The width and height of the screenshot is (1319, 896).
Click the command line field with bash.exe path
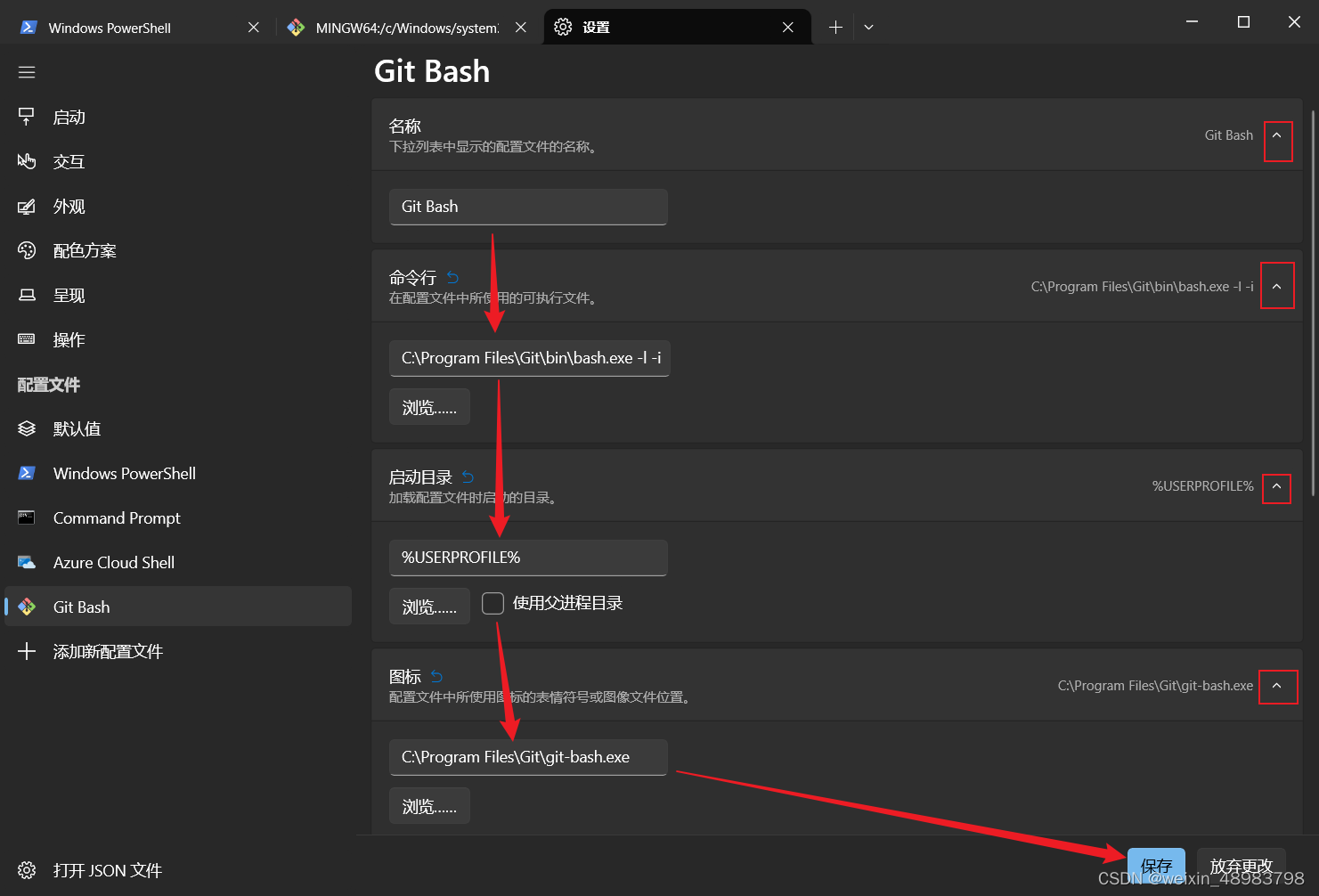tap(530, 358)
